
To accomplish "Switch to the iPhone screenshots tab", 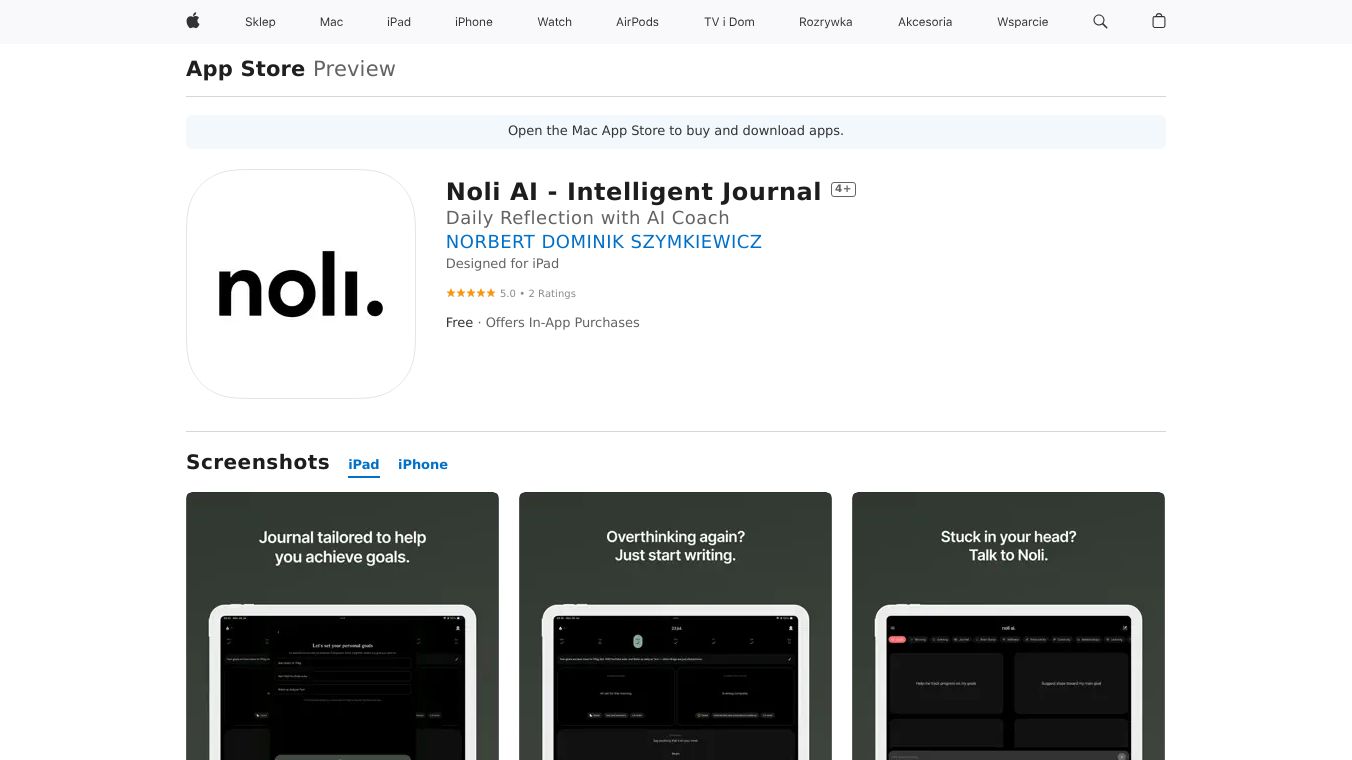I will (x=423, y=465).
